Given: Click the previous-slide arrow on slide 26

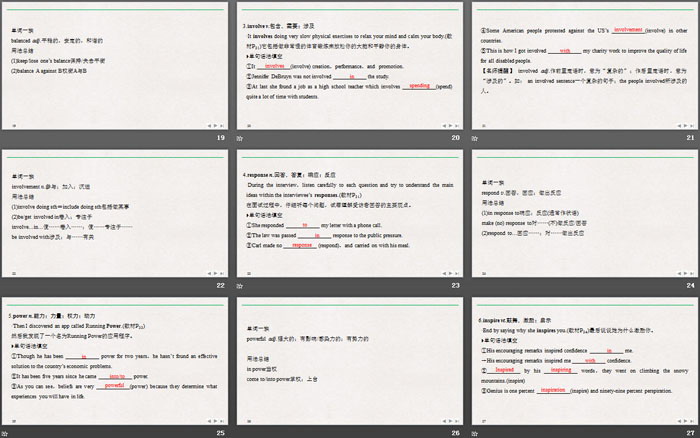Looking at the screenshot, I should coord(444,421).
